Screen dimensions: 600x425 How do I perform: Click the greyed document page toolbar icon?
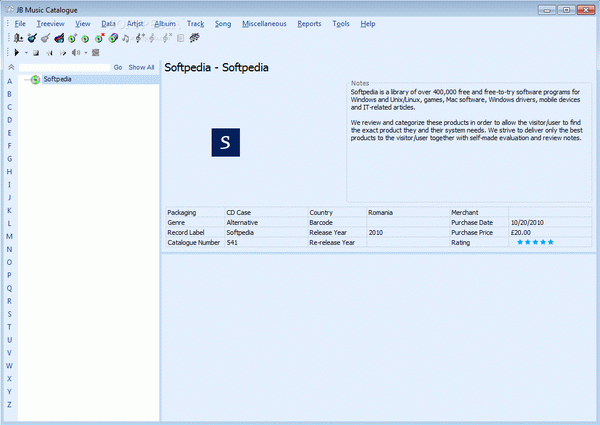click(x=181, y=38)
